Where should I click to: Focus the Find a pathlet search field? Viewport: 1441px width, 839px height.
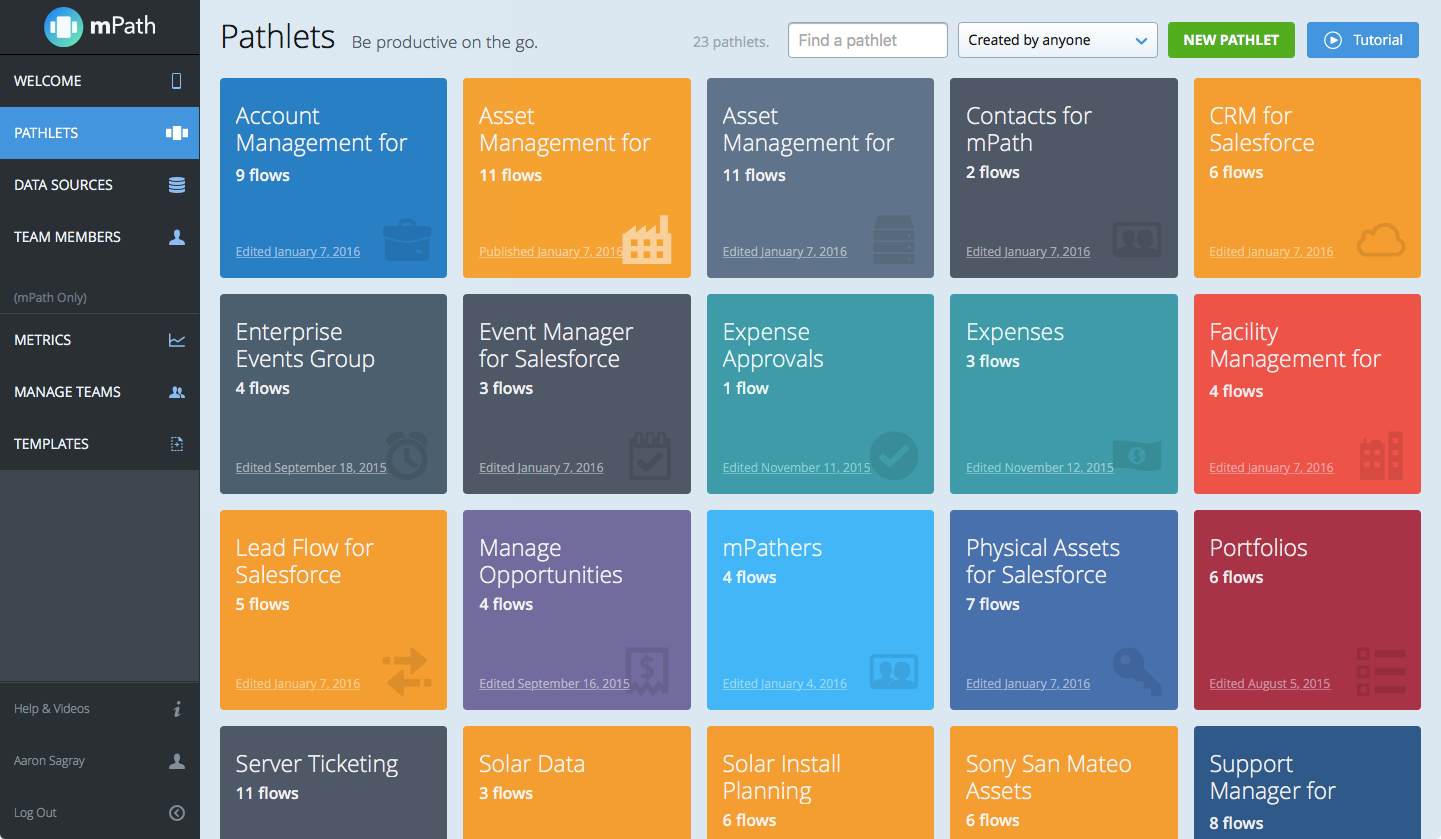[868, 40]
